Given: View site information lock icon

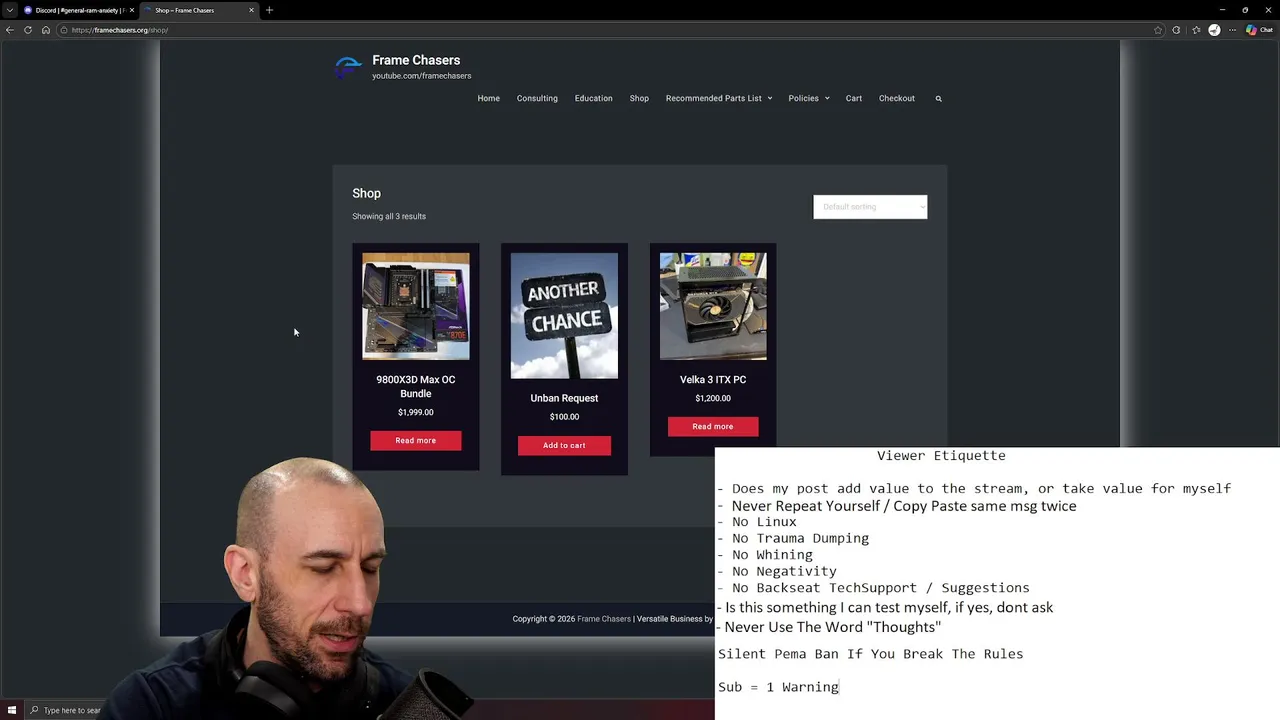Looking at the screenshot, I should pos(63,30).
